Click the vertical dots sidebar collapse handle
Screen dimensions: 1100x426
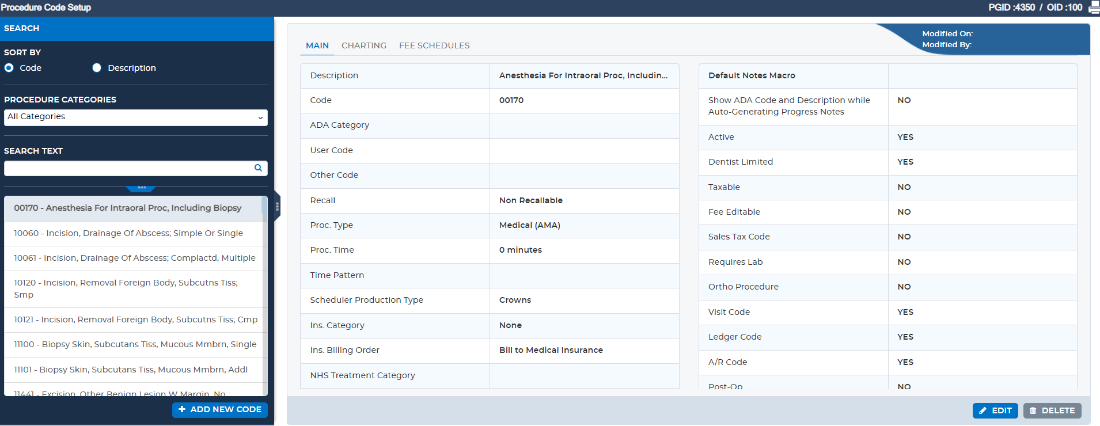(x=277, y=206)
